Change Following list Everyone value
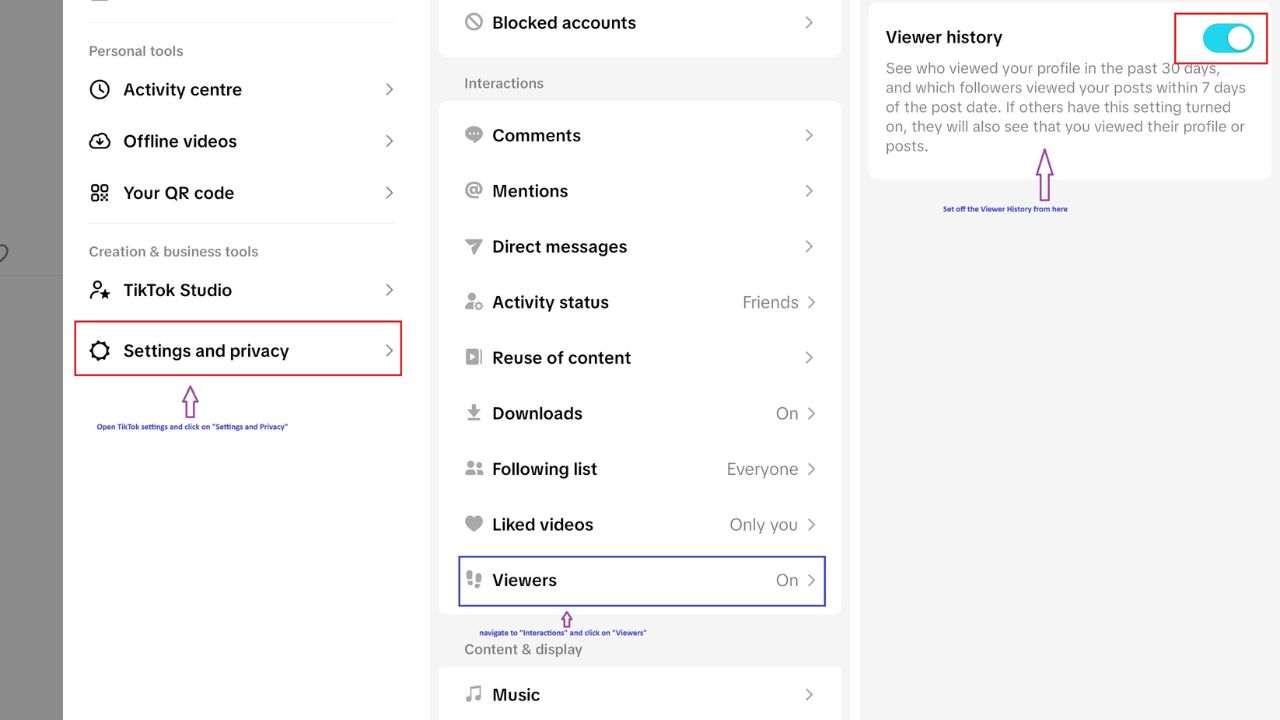 [x=762, y=469]
